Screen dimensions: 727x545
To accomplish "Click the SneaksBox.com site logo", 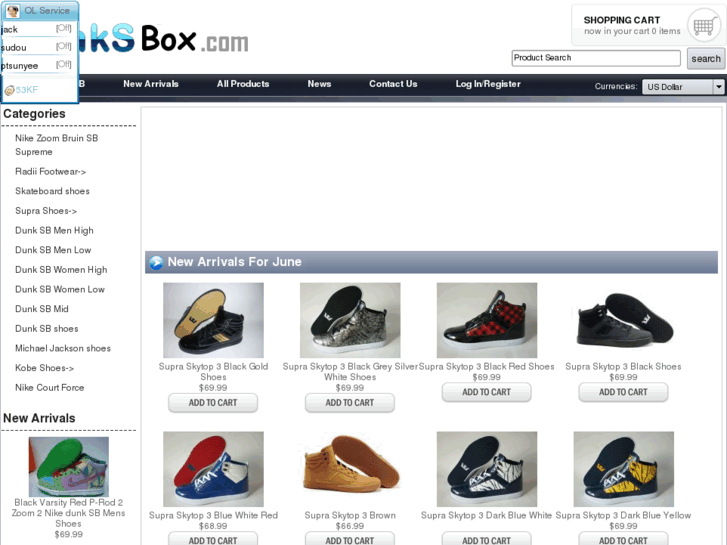I will click(x=163, y=38).
